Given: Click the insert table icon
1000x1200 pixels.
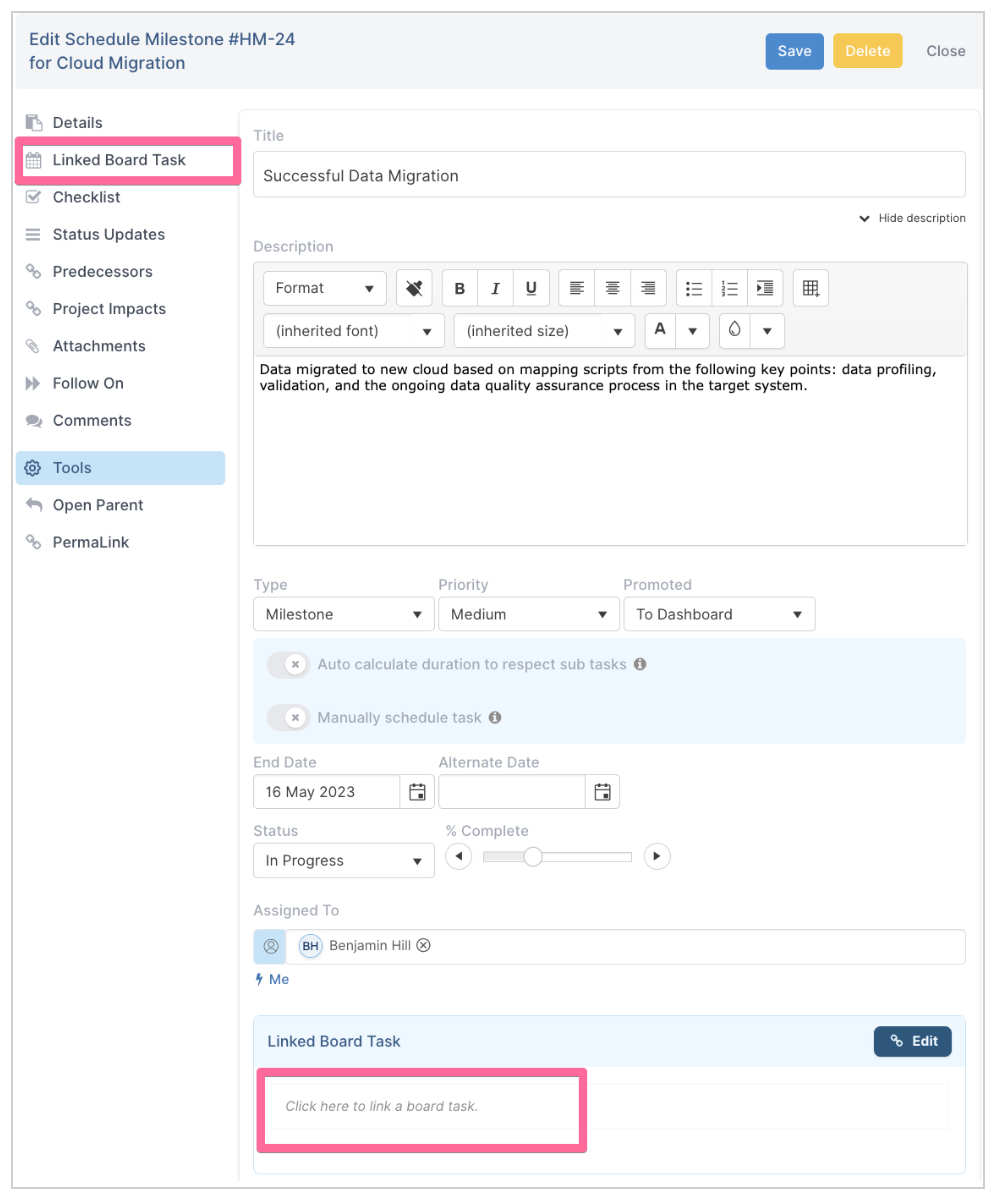Looking at the screenshot, I should click(x=811, y=288).
